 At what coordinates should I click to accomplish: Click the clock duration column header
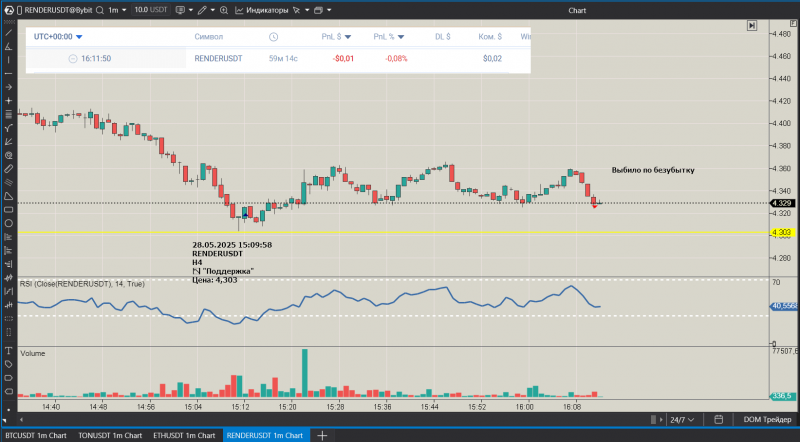273,37
